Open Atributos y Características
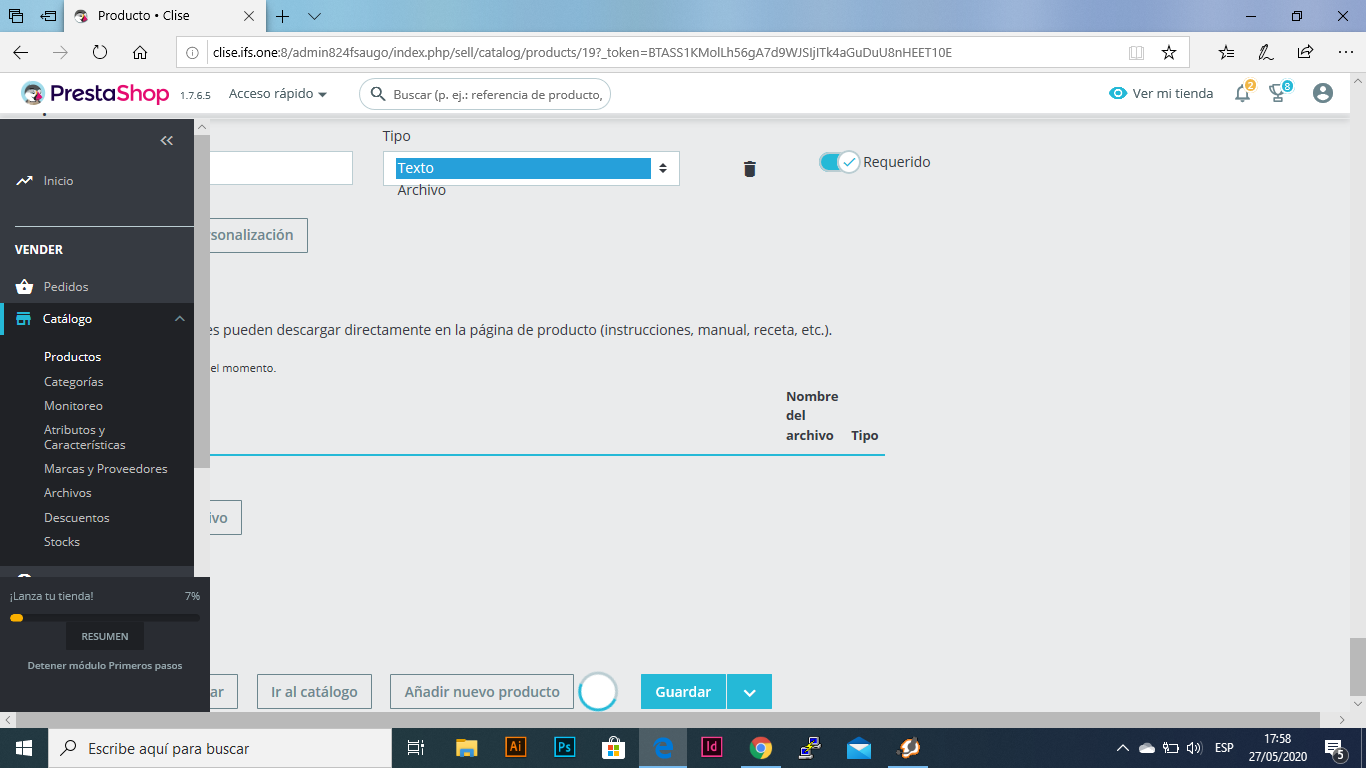The height and width of the screenshot is (768, 1366). 85,437
